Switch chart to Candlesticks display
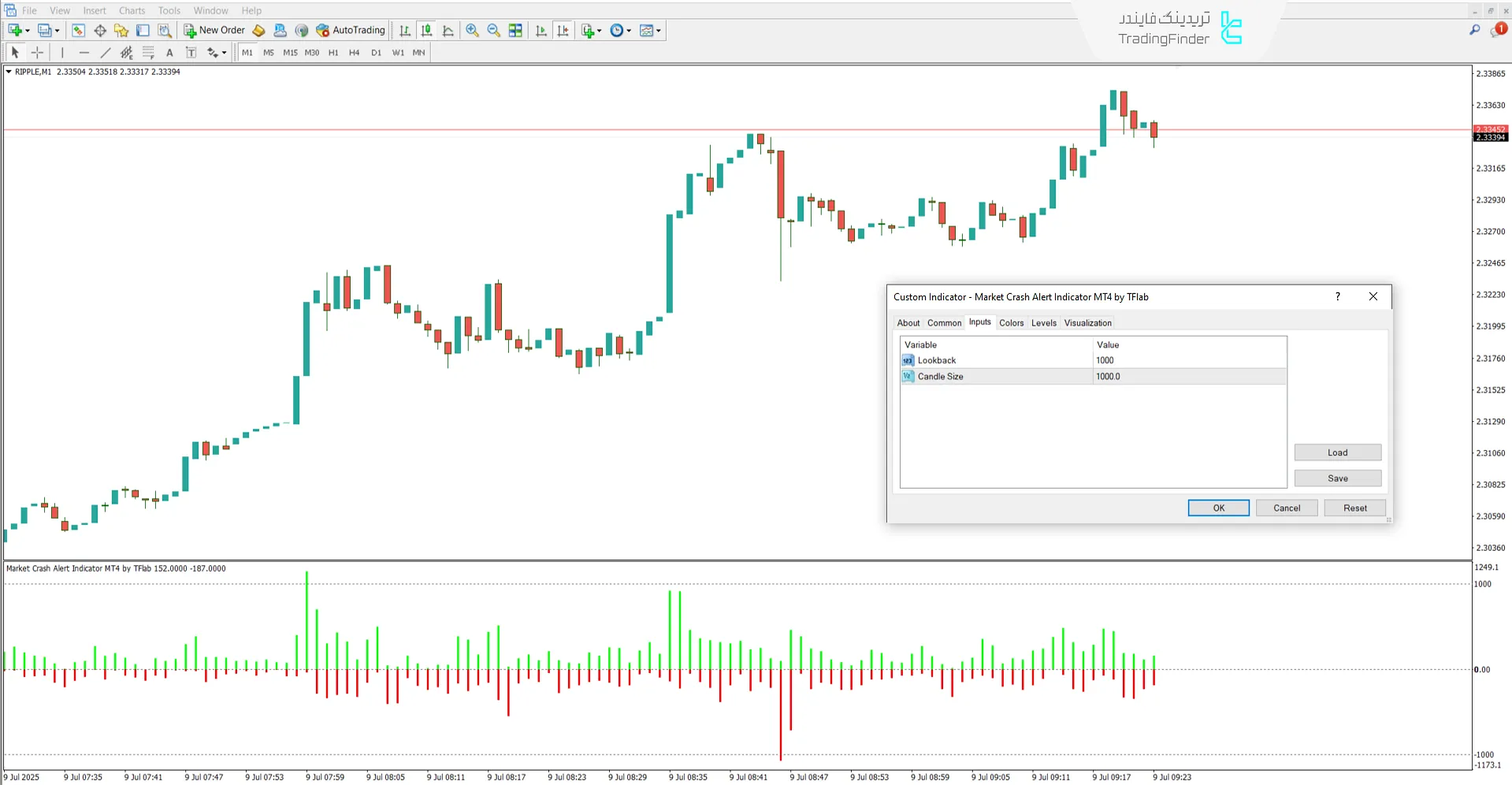1512x785 pixels. tap(426, 30)
